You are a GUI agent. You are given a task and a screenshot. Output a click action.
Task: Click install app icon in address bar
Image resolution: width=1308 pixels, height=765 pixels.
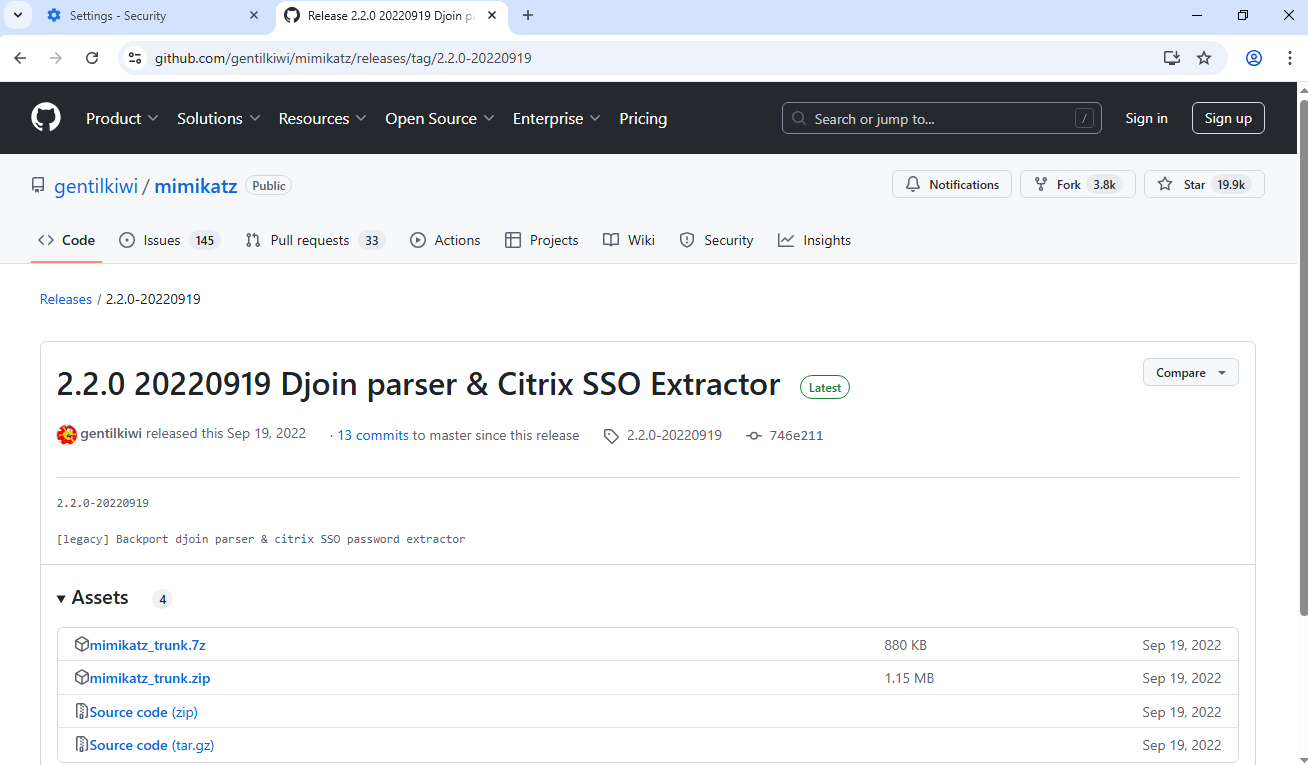(x=1172, y=58)
